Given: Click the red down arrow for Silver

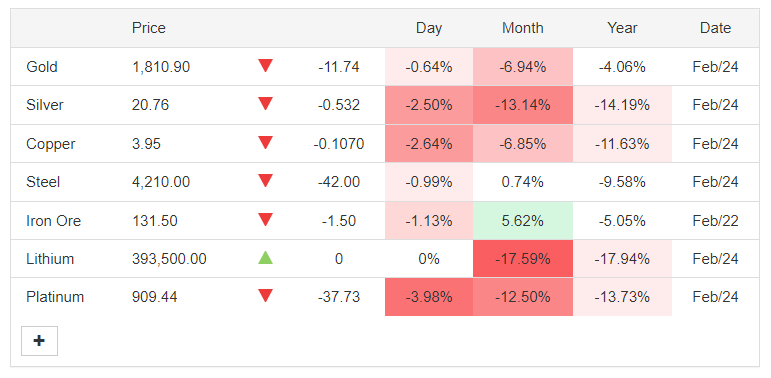Looking at the screenshot, I should pos(266,104).
